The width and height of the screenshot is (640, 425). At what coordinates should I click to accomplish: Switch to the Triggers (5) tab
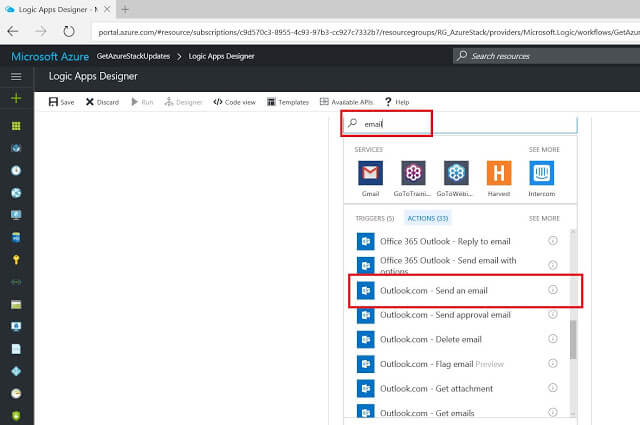[x=375, y=219]
